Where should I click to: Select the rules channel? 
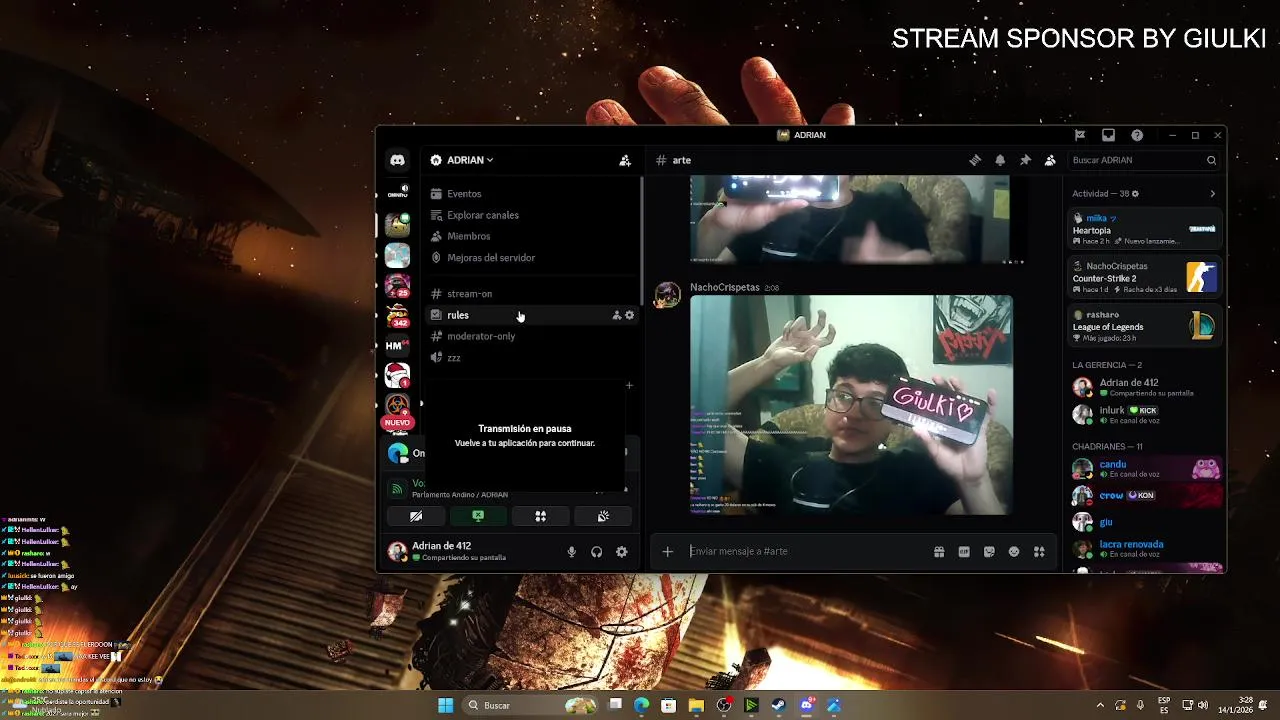532,315
